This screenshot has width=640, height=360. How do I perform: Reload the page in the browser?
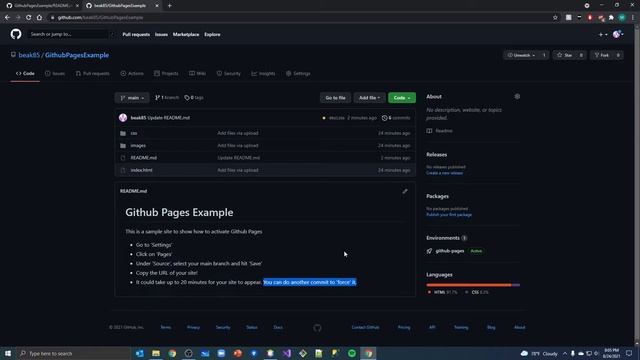[29, 18]
